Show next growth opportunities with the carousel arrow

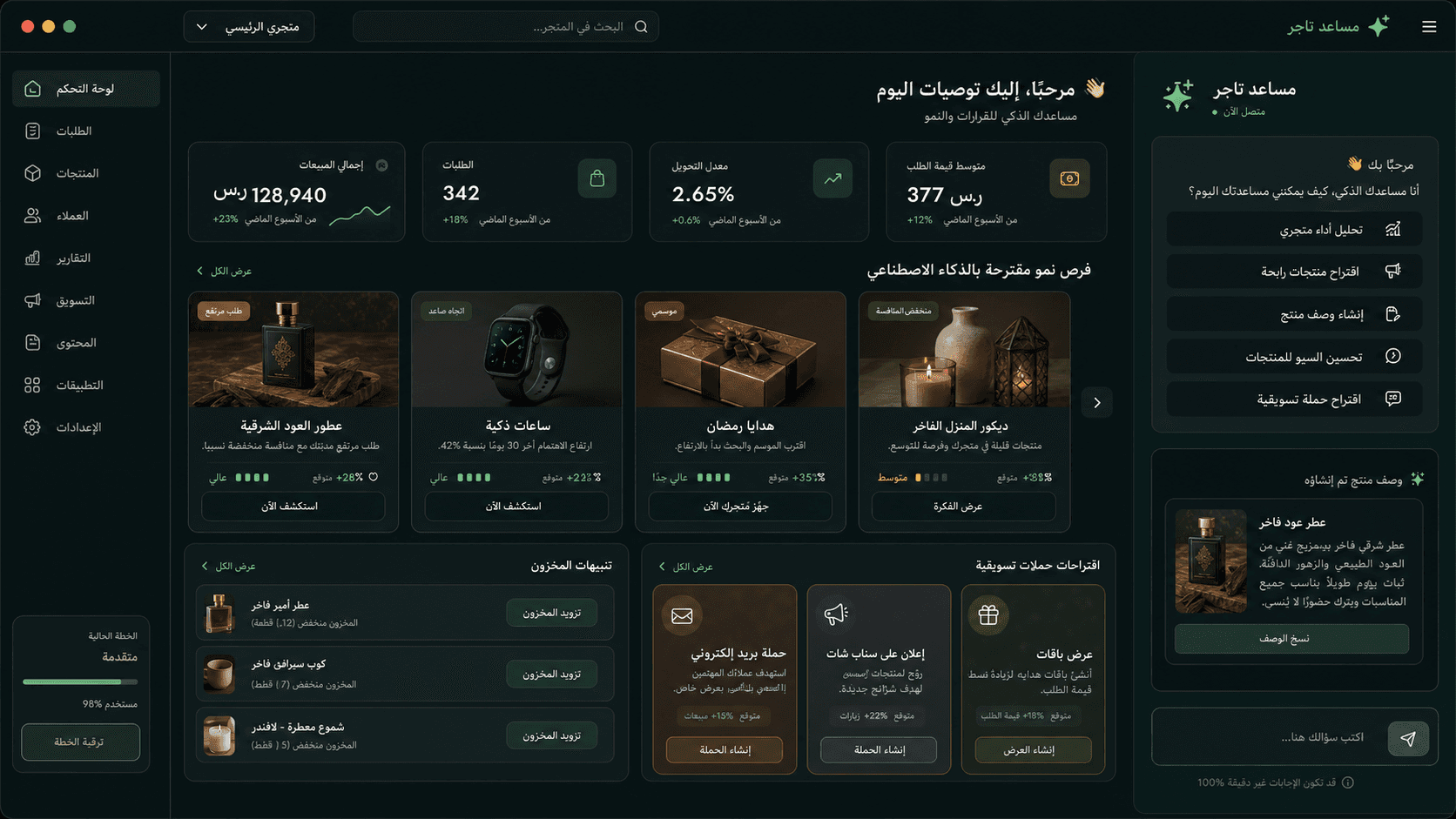pyautogui.click(x=1097, y=403)
